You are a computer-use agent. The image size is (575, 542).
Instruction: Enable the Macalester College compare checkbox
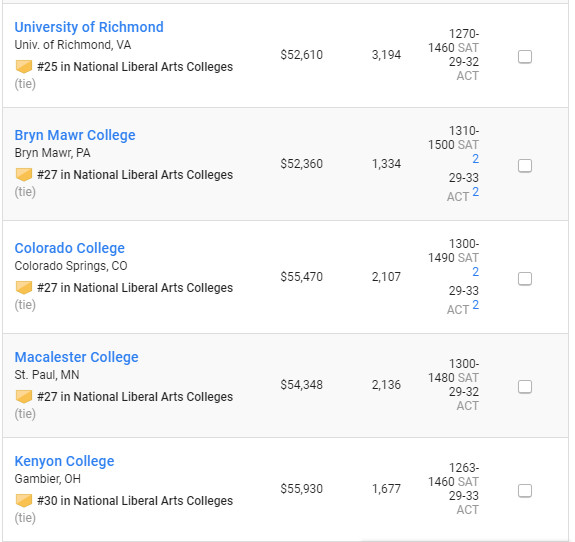point(525,387)
